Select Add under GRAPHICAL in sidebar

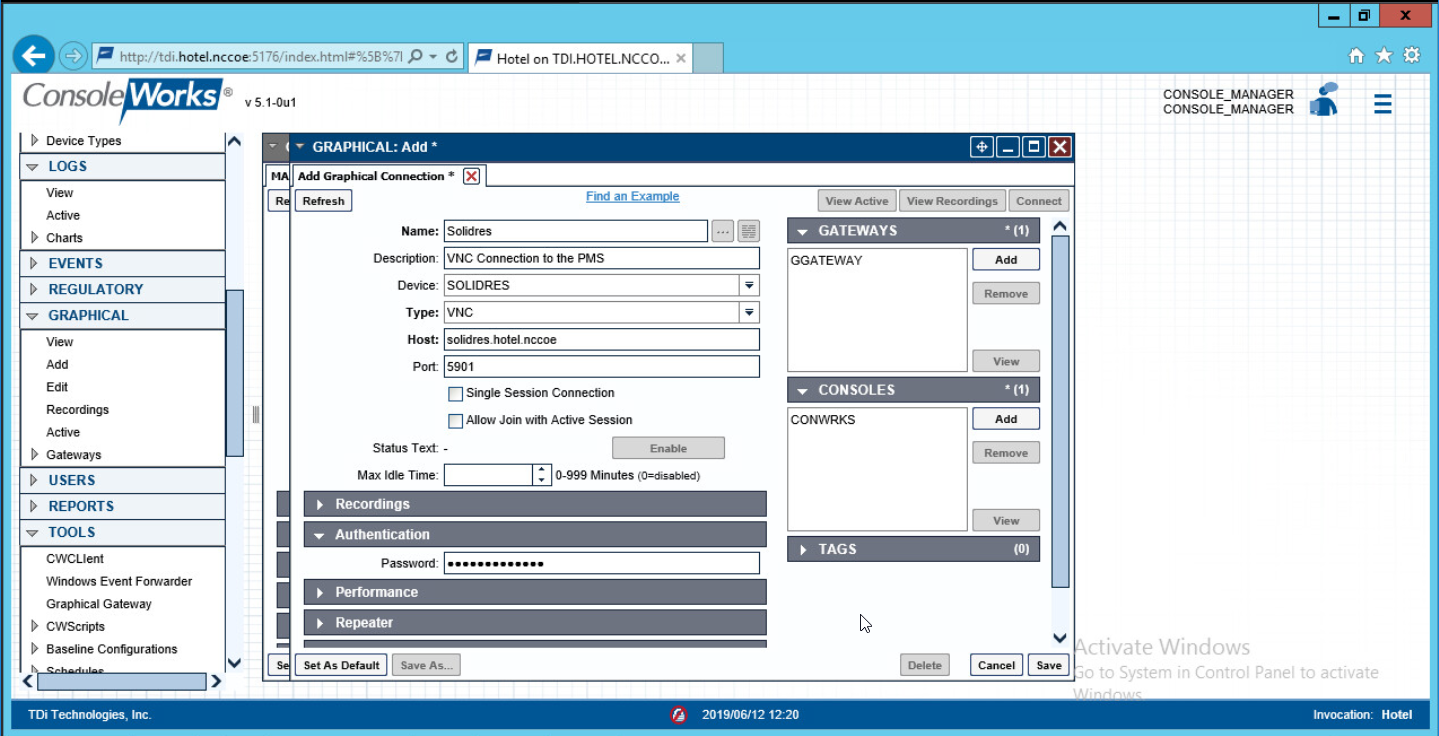coord(57,365)
